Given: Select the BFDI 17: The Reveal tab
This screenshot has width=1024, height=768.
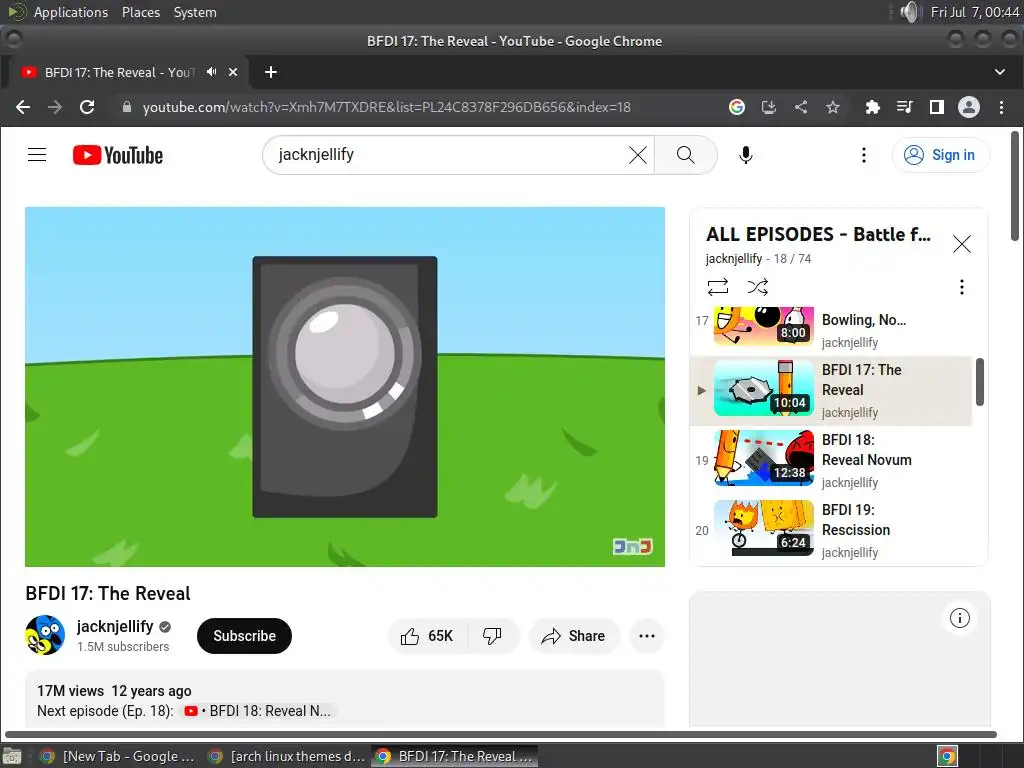Looking at the screenshot, I should [x=120, y=72].
